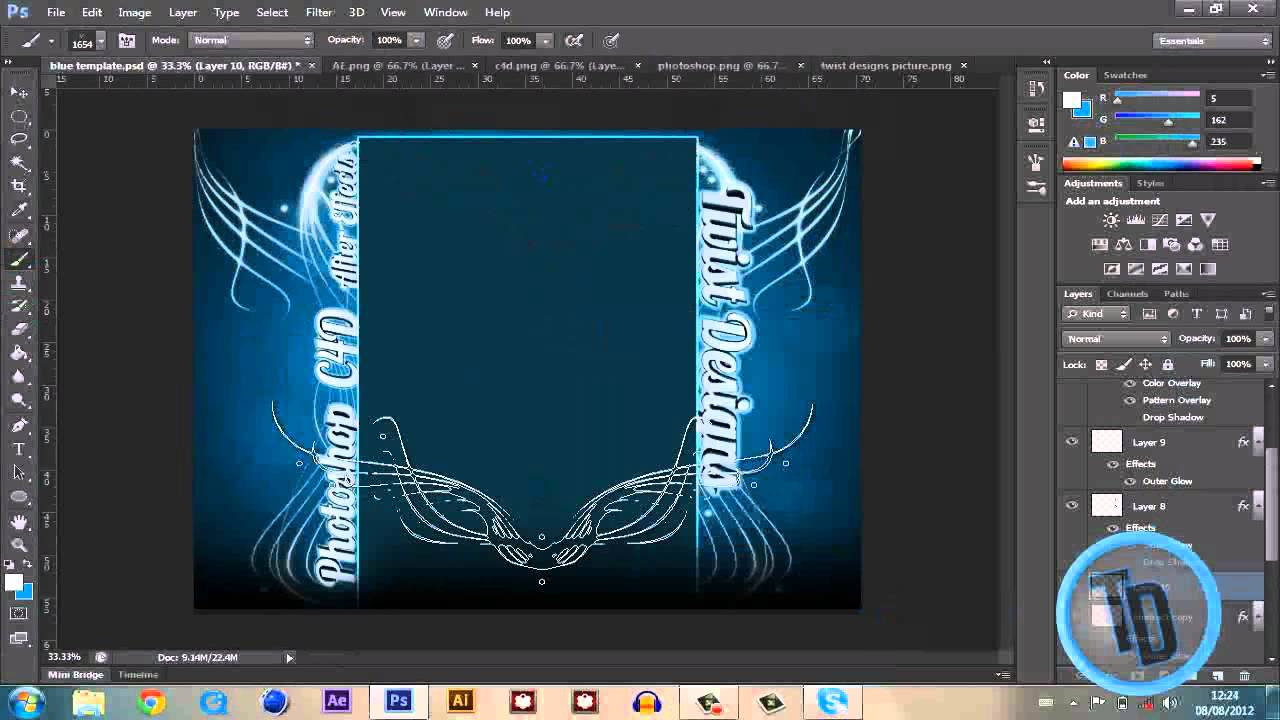Switch to the Swatches tab
This screenshot has height=720, width=1280.
[1125, 75]
